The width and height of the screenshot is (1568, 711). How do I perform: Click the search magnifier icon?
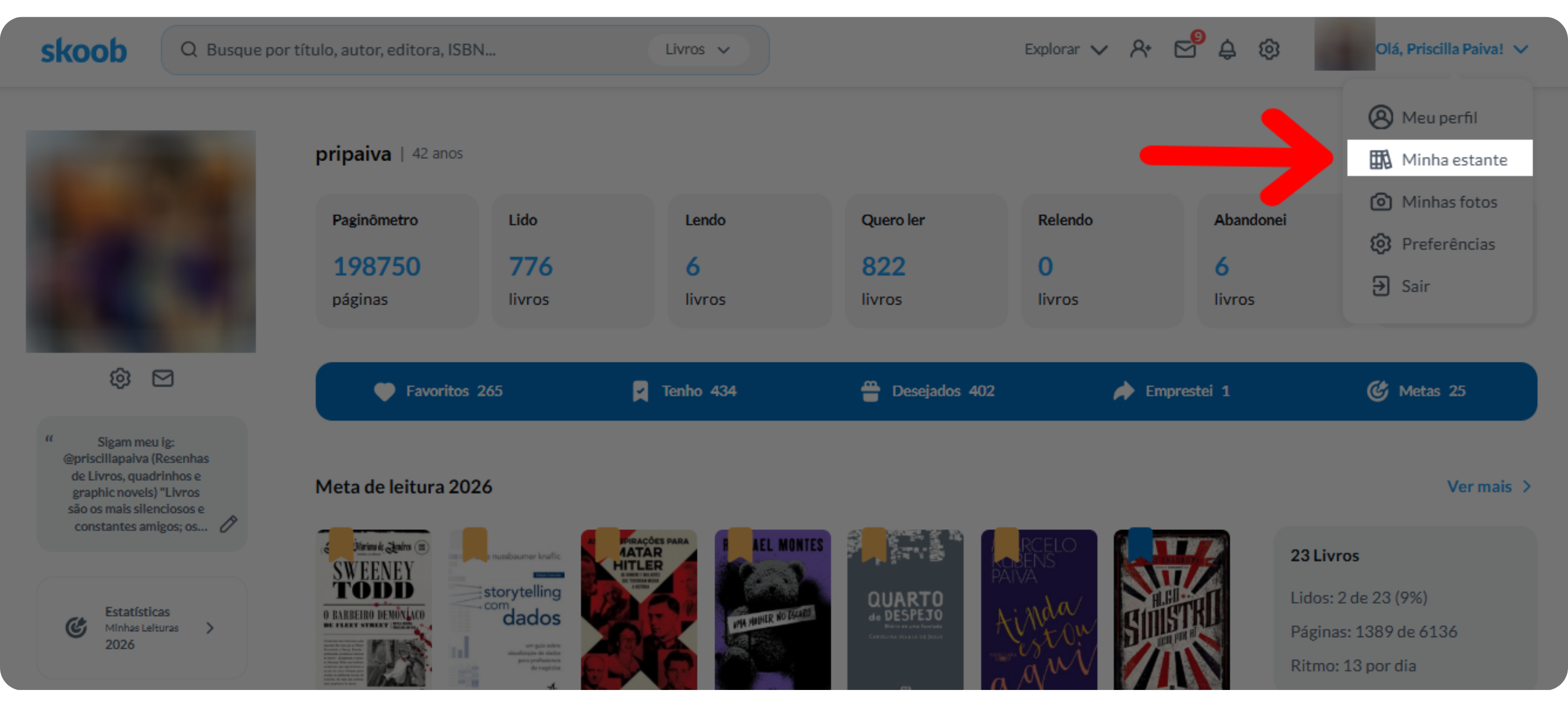[x=189, y=49]
